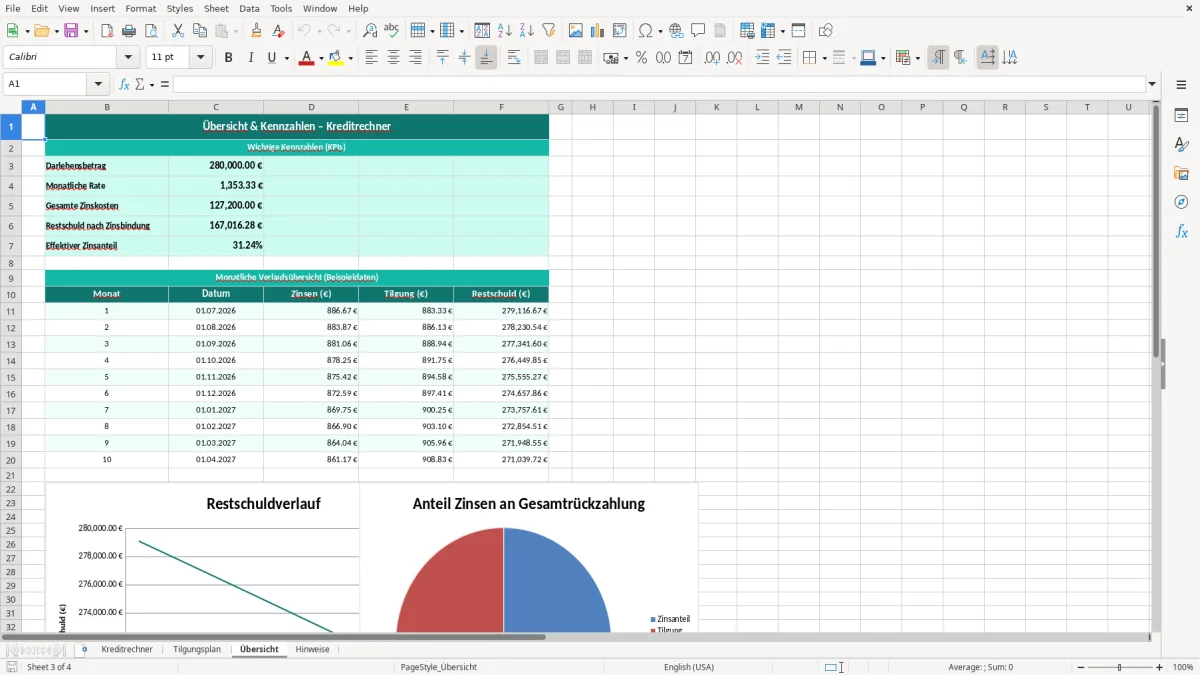This screenshot has height=675, width=1200.
Task: Select row 10 header
Action: tap(11, 295)
